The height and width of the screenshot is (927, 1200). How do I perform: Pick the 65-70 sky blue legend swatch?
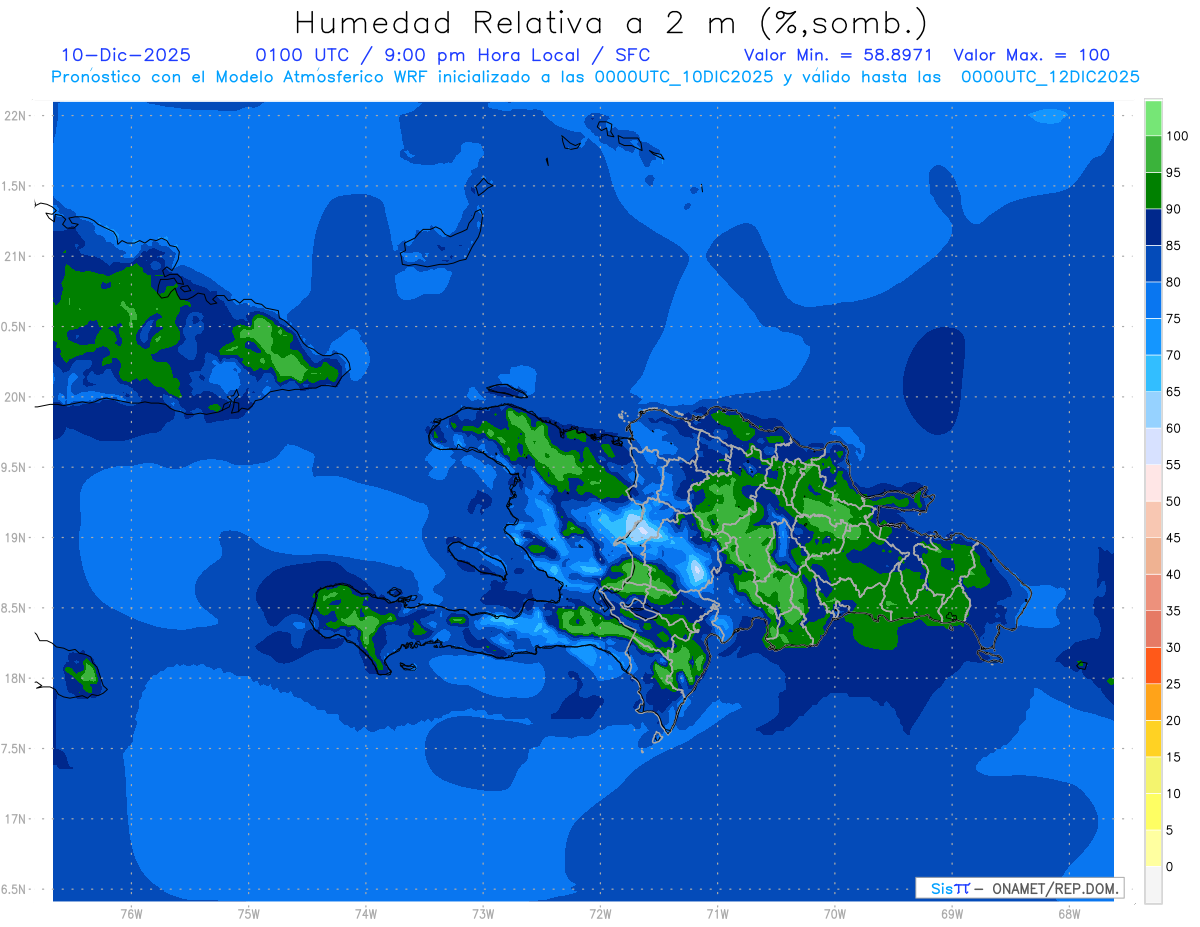point(1153,373)
